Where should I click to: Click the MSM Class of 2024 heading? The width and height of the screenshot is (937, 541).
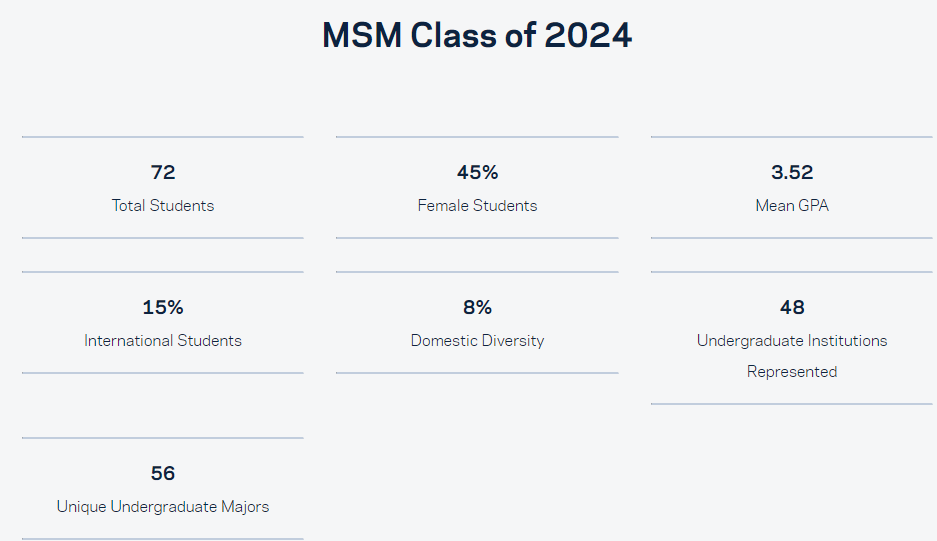477,35
